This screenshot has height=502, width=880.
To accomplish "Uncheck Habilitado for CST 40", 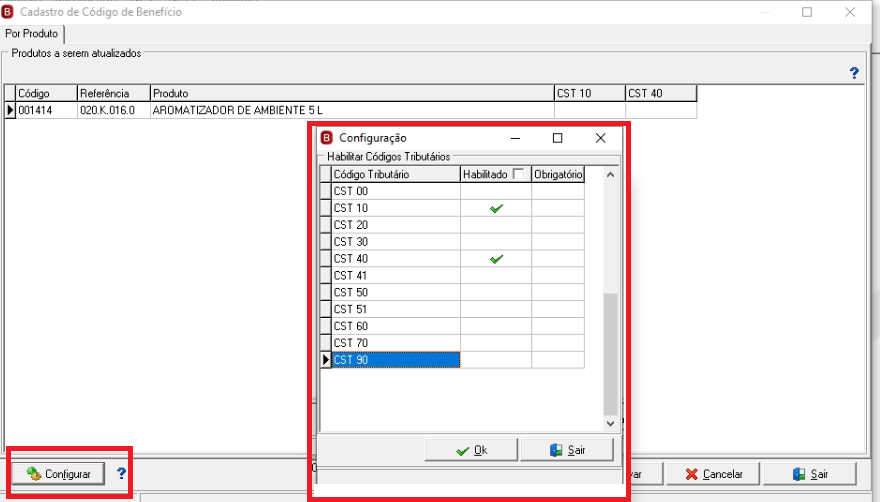I will tap(496, 259).
